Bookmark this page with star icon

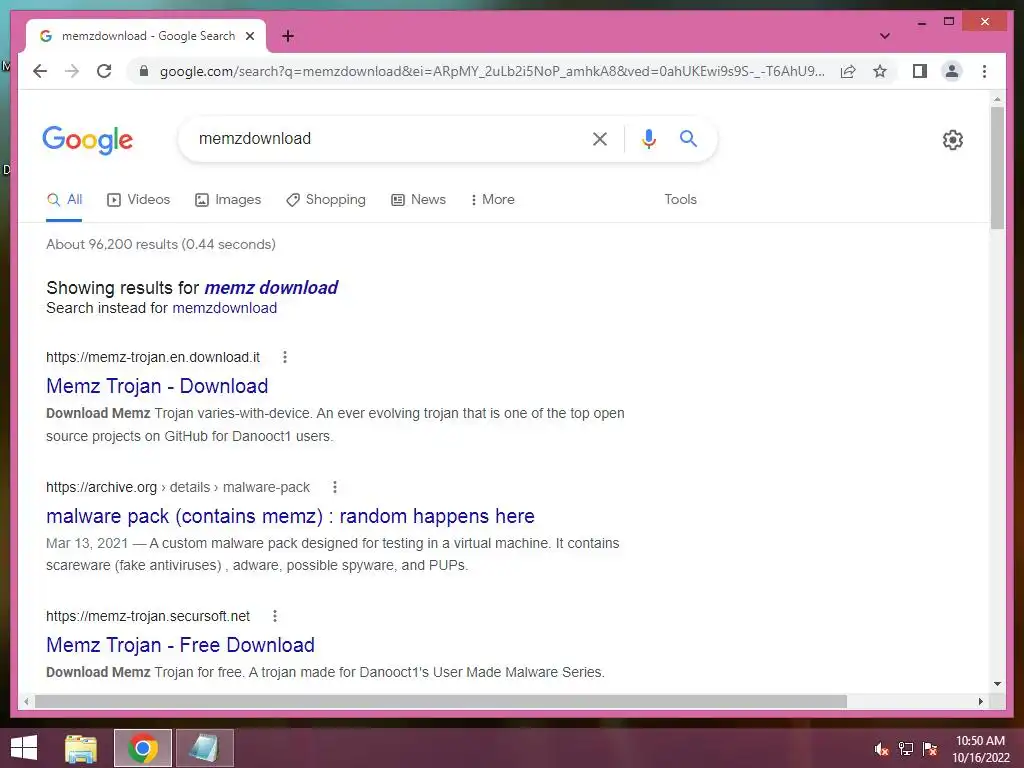tap(880, 71)
